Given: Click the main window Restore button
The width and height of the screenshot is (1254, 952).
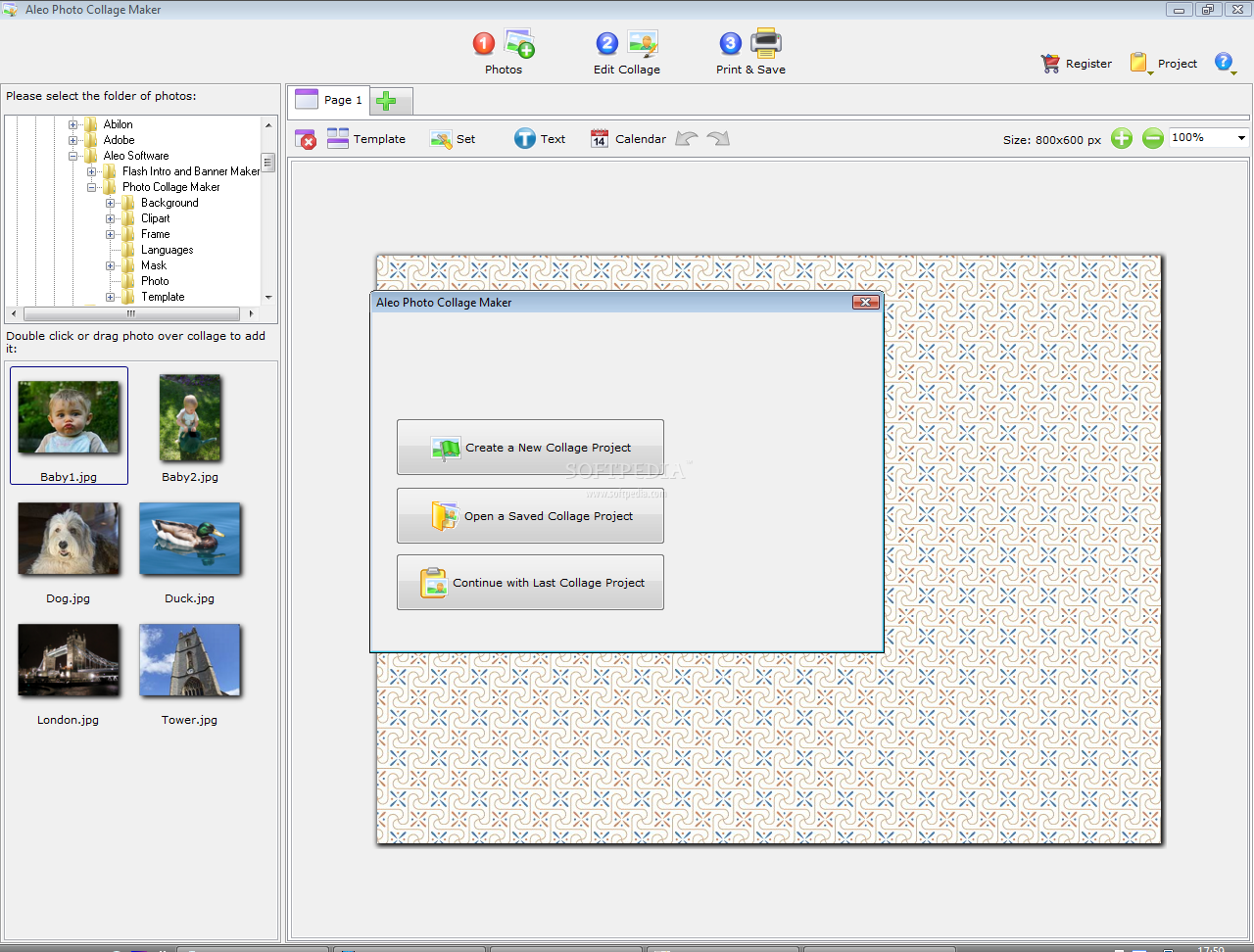Looking at the screenshot, I should coord(1207,10).
